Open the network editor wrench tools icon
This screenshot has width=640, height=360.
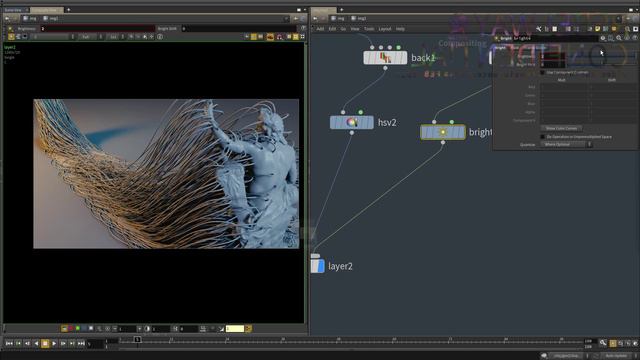click(x=538, y=29)
